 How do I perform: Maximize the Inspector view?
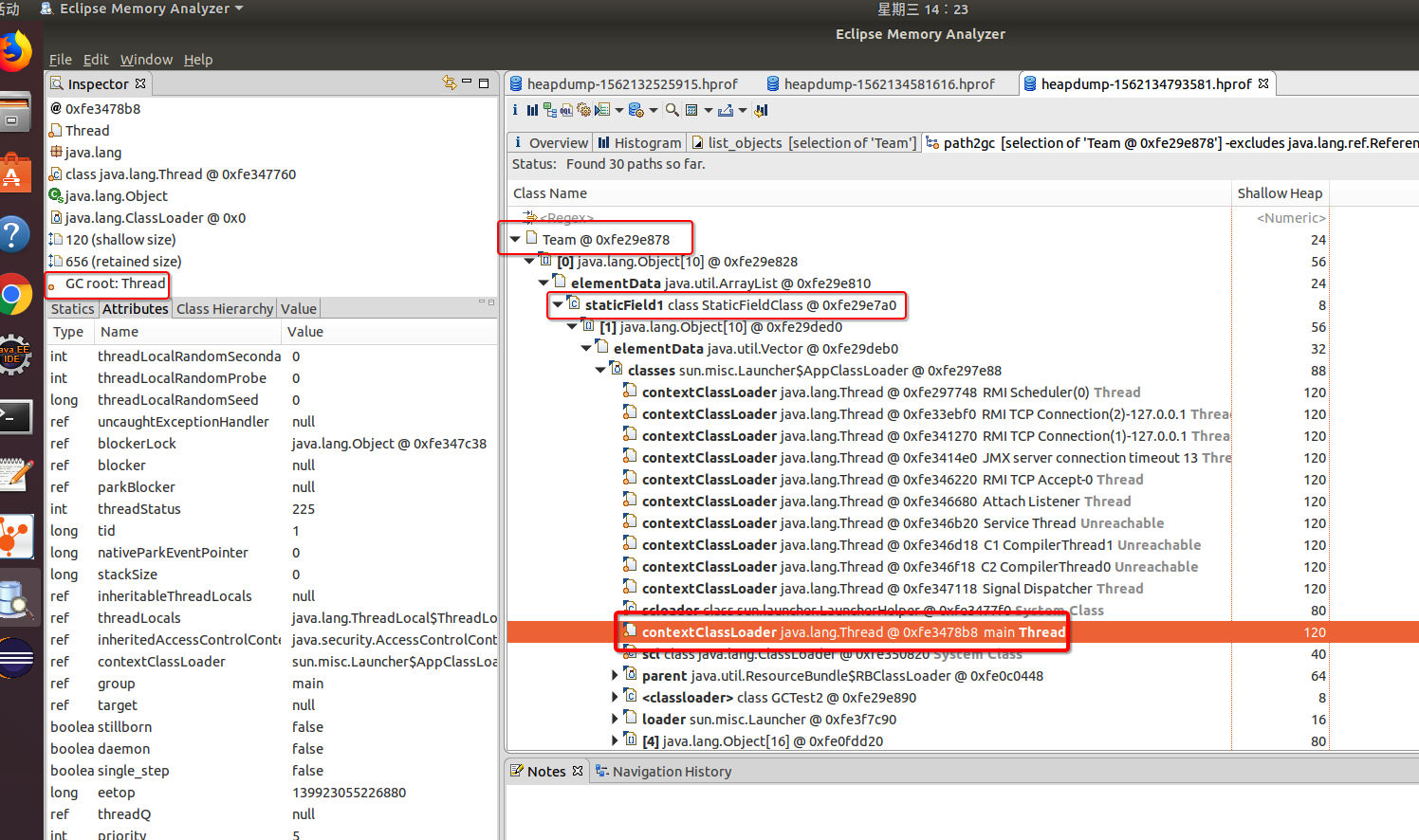point(484,83)
